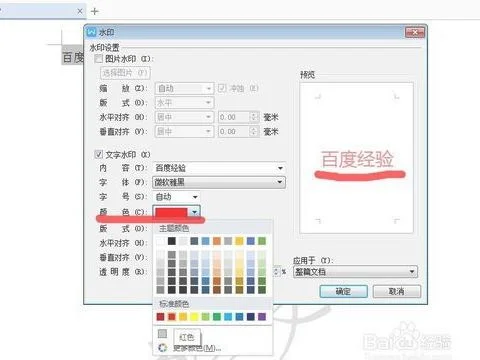
Task: Pick darkest green shade in theme colors bottom row
Action: click(x=262, y=290)
